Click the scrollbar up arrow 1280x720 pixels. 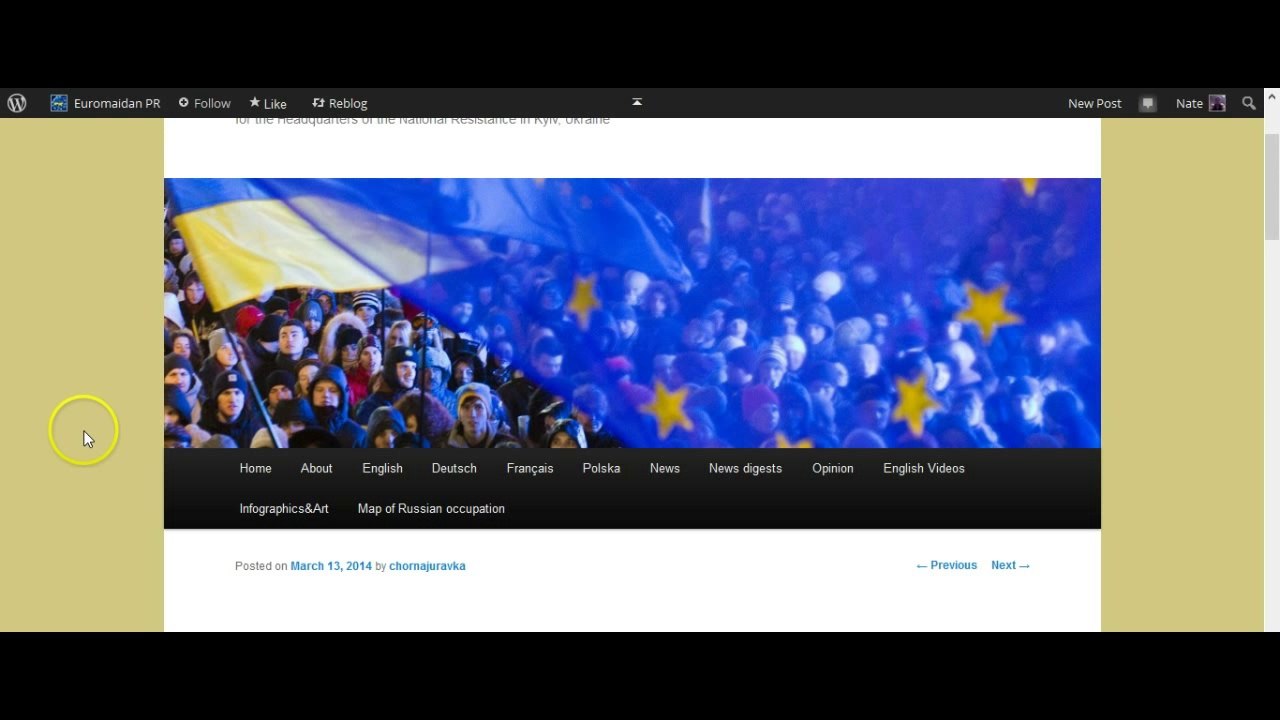(x=1272, y=97)
